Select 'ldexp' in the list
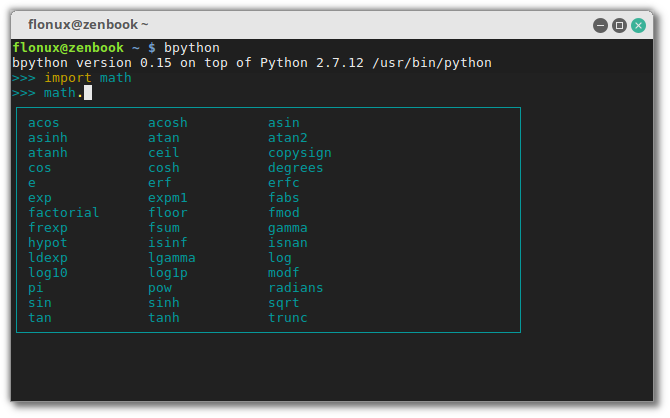The width and height of the screenshot is (670, 418). coord(48,258)
